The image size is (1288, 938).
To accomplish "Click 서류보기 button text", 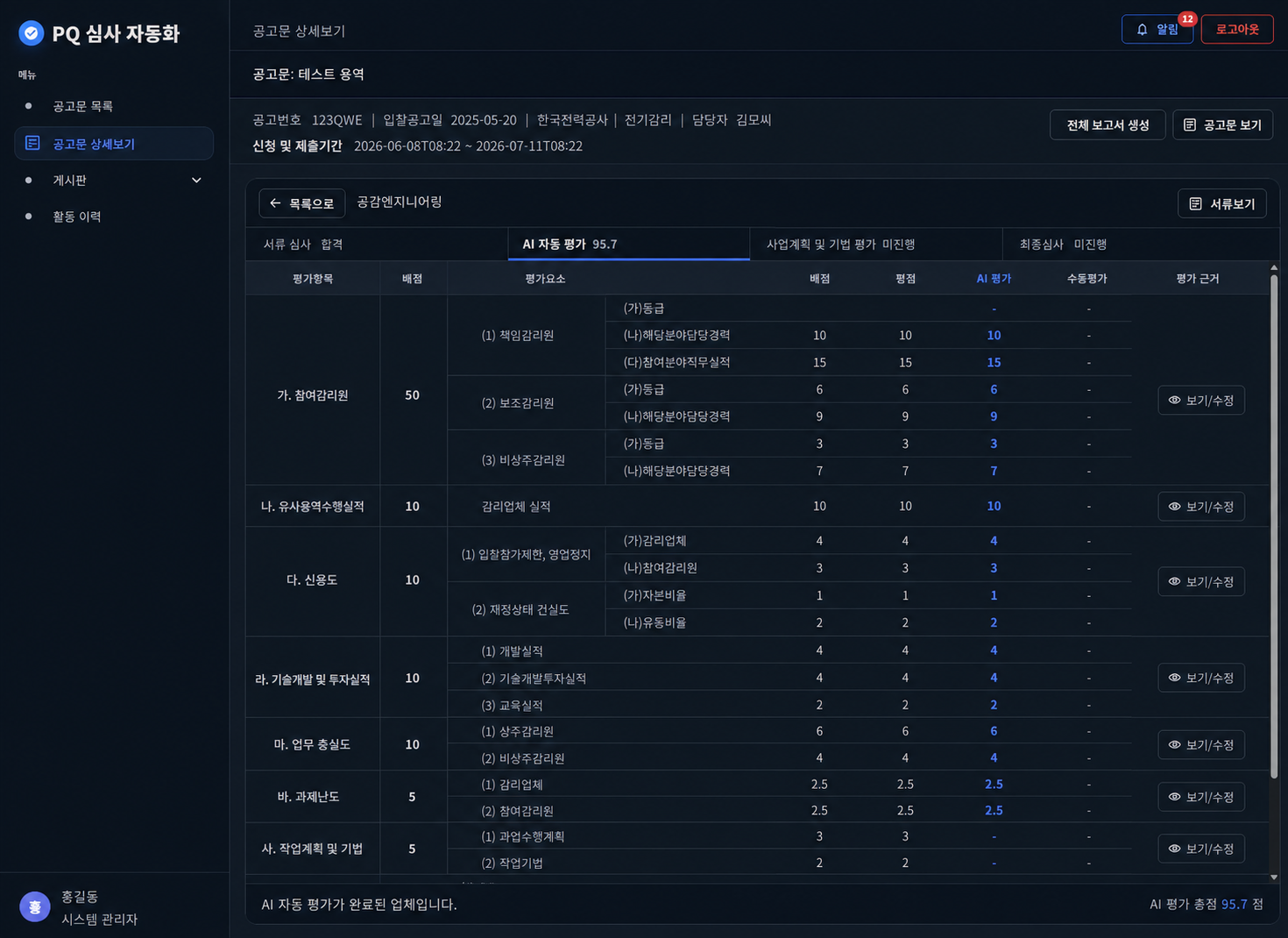I will pyautogui.click(x=1232, y=204).
